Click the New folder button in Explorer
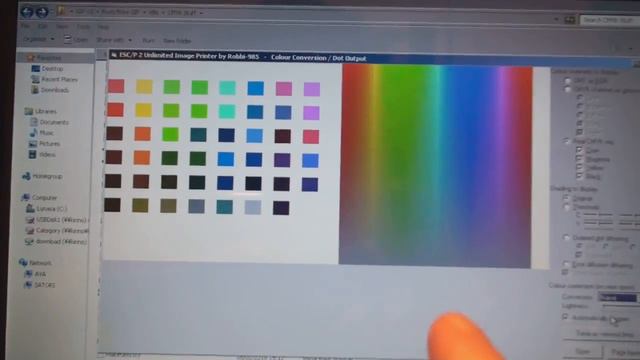Viewport: 640px width, 360px height. [177, 41]
